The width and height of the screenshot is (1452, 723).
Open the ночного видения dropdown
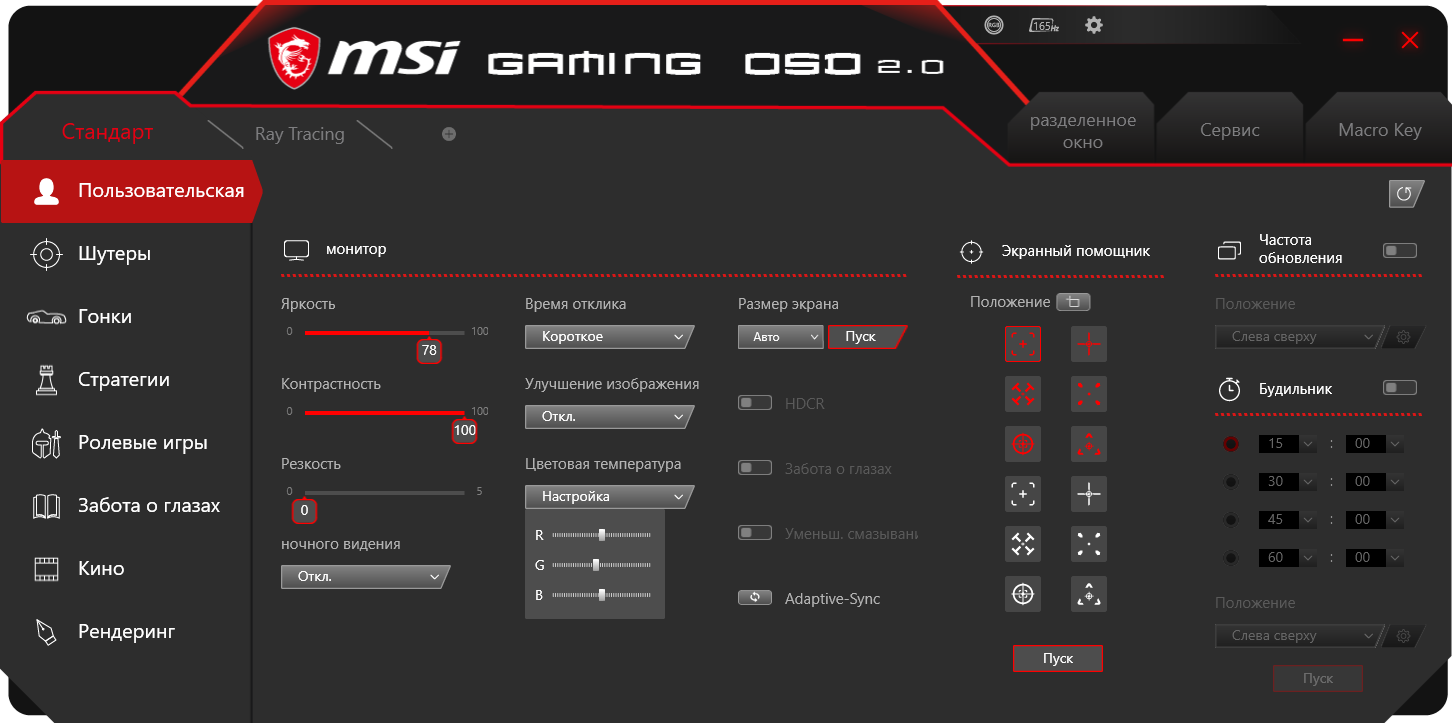(365, 577)
